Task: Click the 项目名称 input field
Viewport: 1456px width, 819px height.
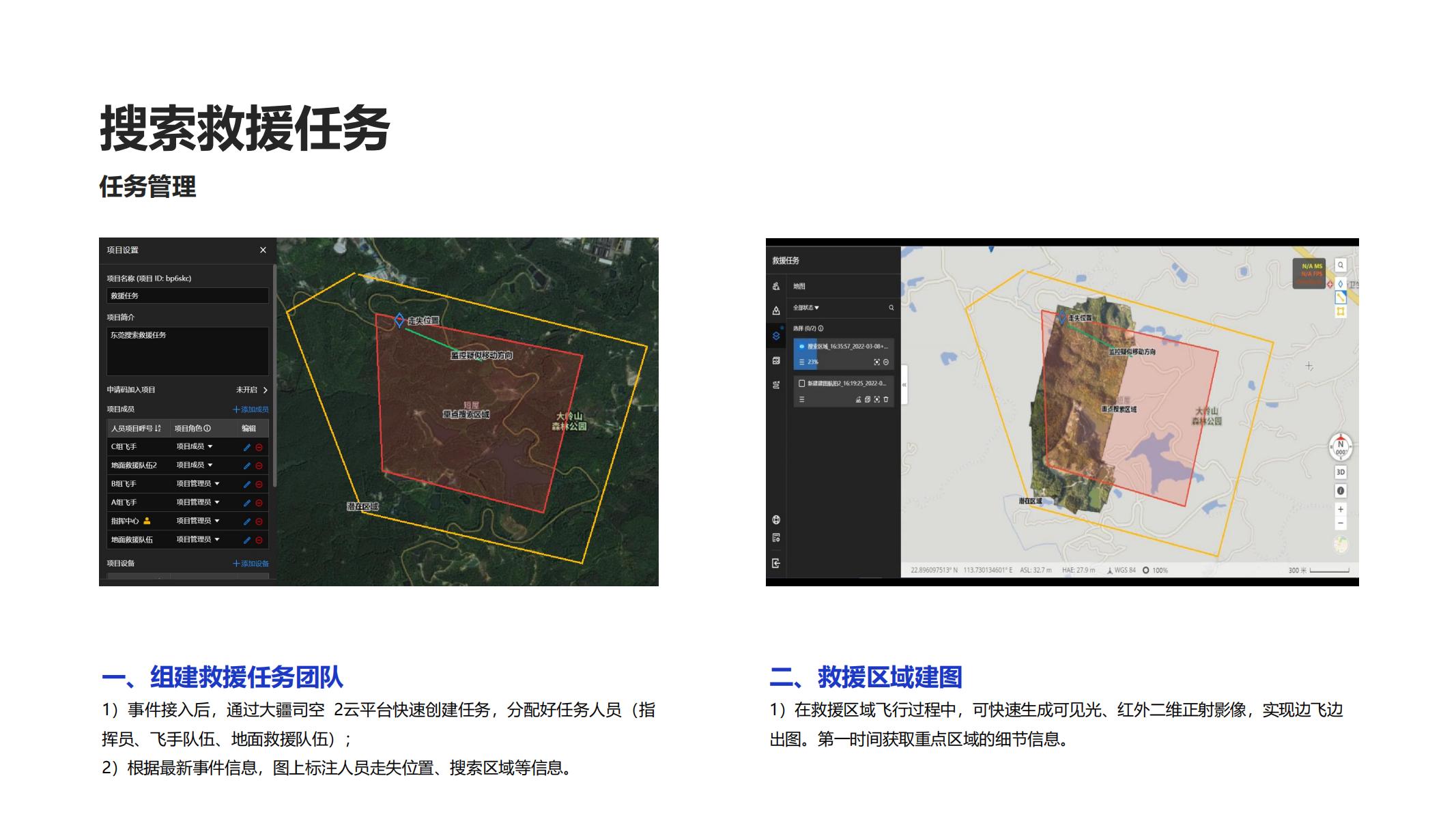Action: [188, 296]
